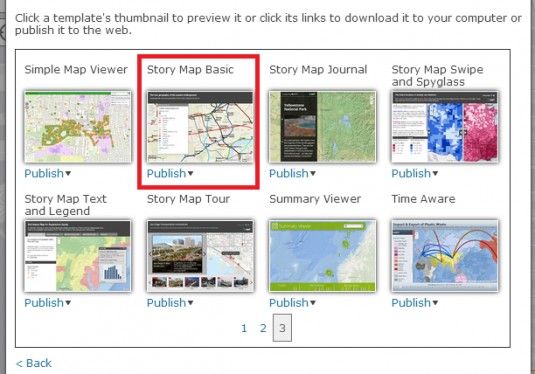
Task: Open the Story Map Journal thumbnail preview
Action: (322, 127)
